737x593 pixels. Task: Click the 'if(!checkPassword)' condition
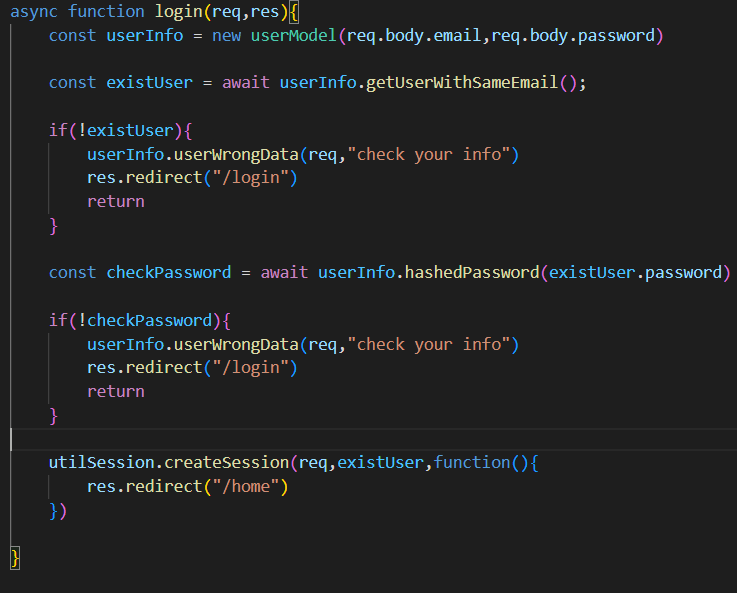135,320
